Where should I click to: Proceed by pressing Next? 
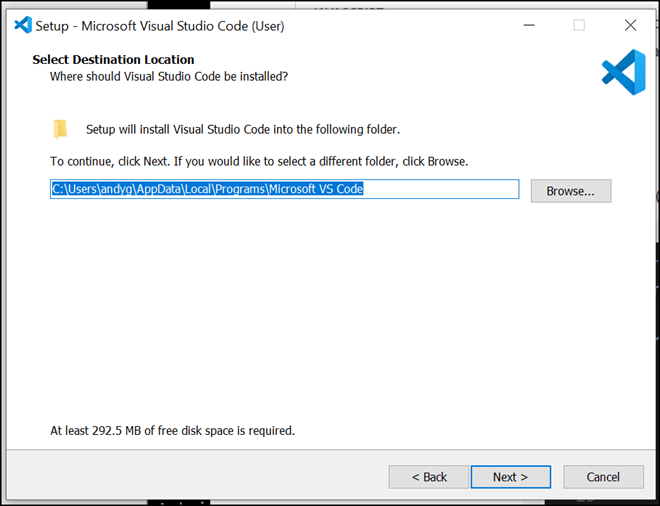coord(510,477)
